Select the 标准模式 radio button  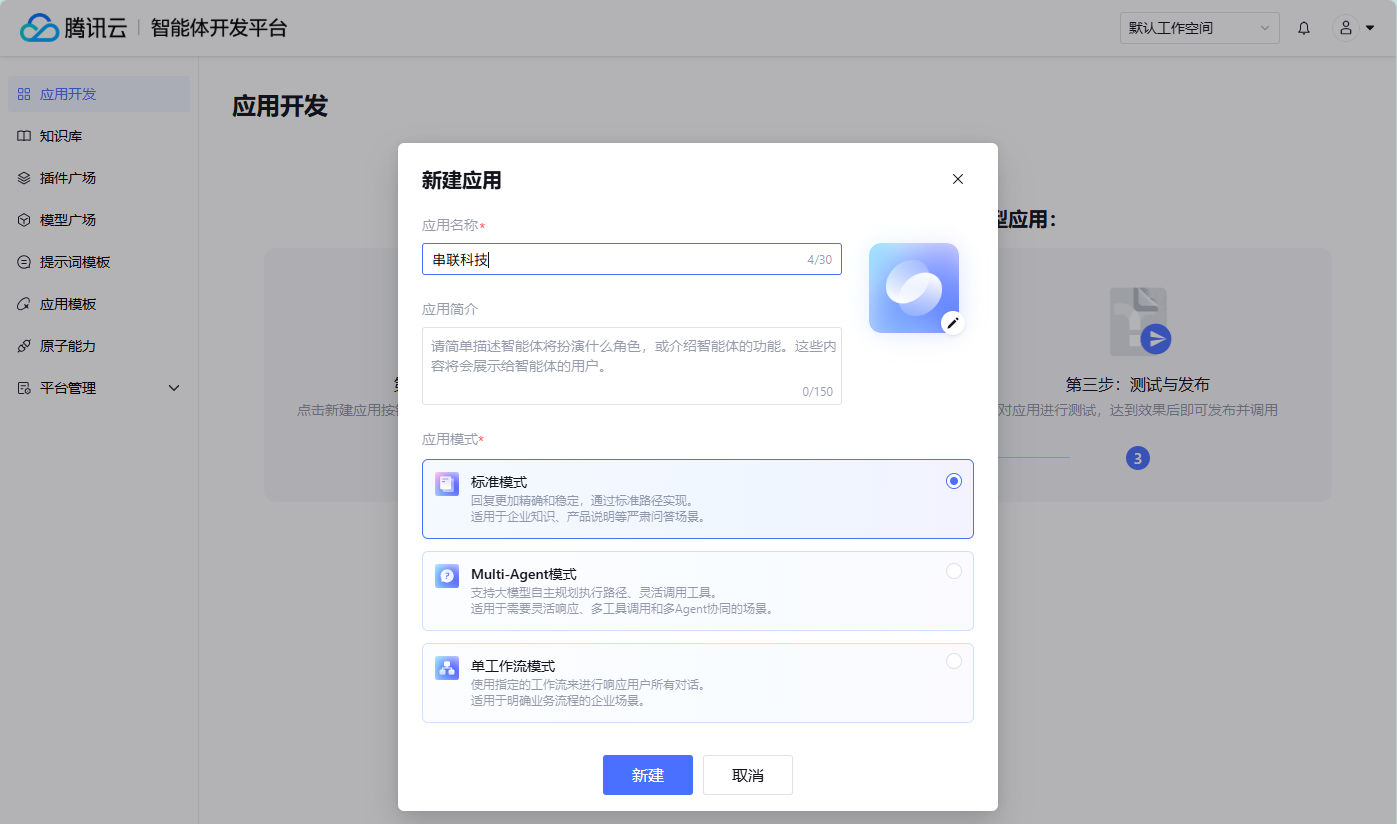click(x=954, y=481)
